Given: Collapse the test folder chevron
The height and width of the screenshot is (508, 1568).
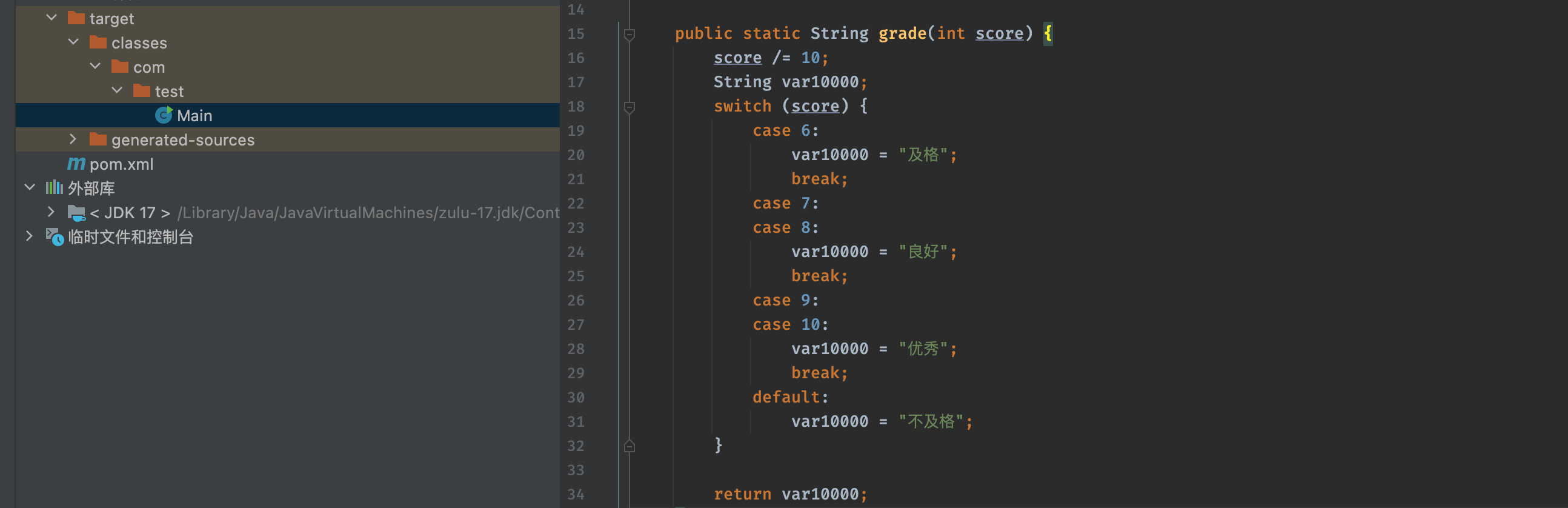Looking at the screenshot, I should pyautogui.click(x=118, y=90).
